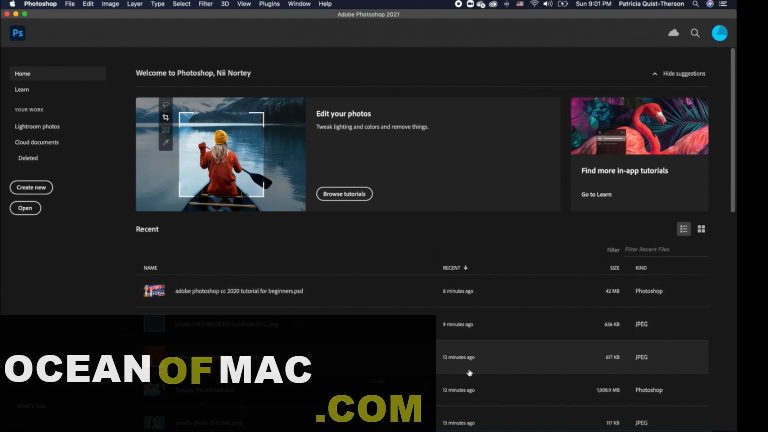Open the Select menu
The image size is (768, 432).
pos(181,4)
